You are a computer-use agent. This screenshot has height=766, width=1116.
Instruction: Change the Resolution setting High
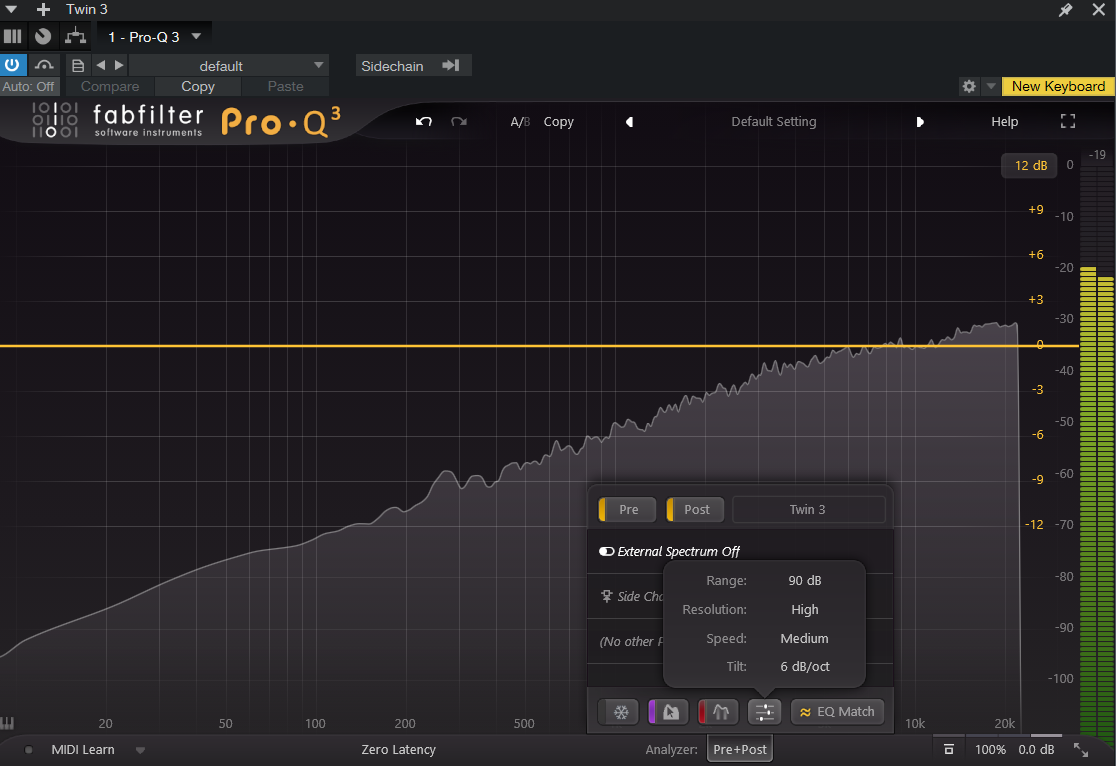(805, 609)
